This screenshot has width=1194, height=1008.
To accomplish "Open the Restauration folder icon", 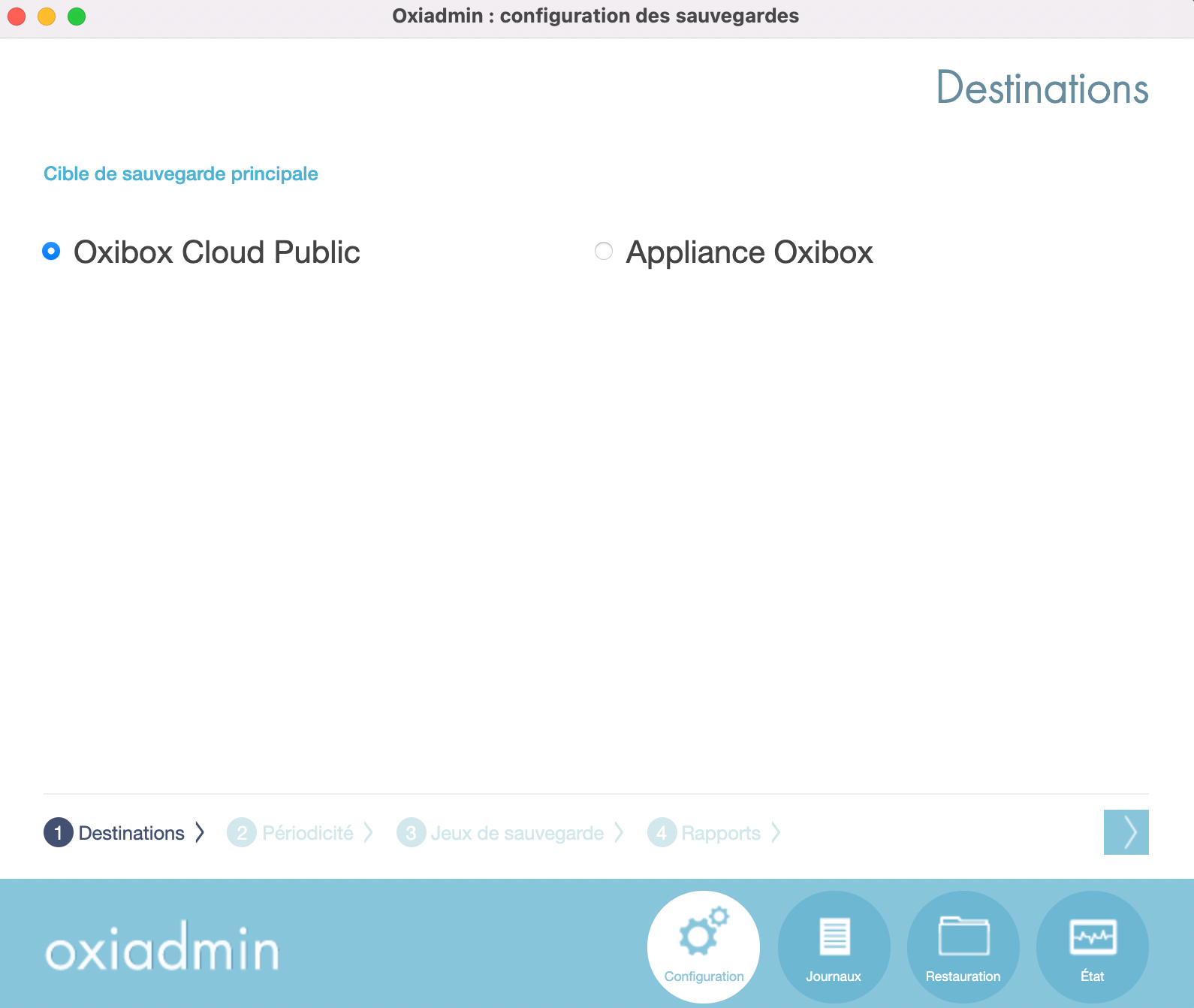I will click(x=963, y=936).
